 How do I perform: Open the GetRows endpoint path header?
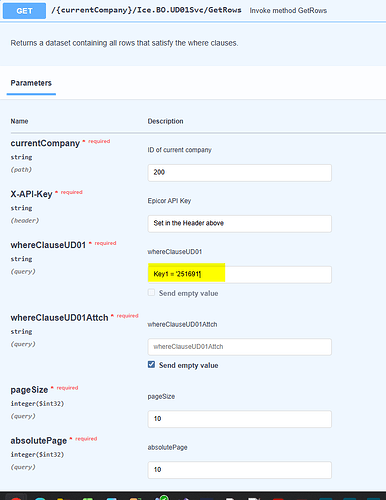pos(146,10)
